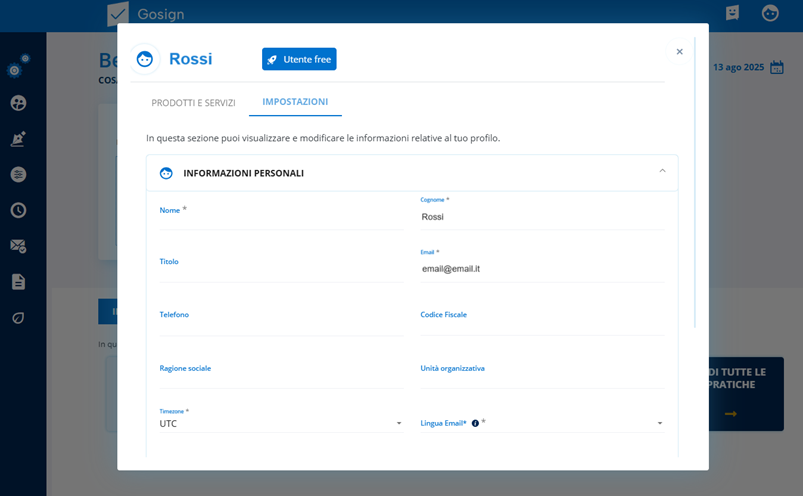This screenshot has height=496, width=803.
Task: Click the calendar icon beside 13 ago 2025
Action: pos(776,68)
